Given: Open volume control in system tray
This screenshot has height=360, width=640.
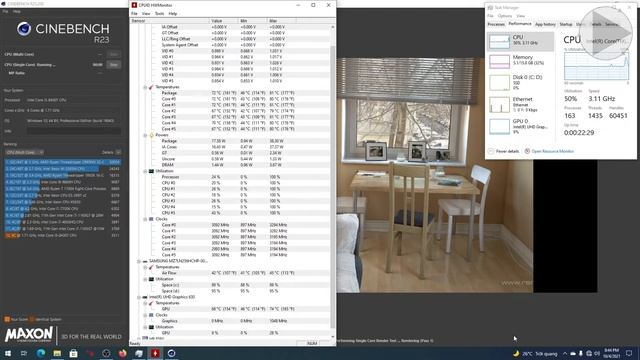Looking at the screenshot, I should (x=597, y=353).
